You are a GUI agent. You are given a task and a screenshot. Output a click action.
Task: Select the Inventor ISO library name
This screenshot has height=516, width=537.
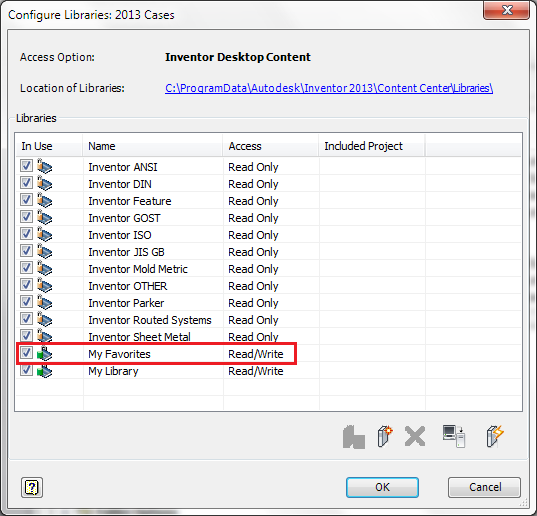(120, 235)
